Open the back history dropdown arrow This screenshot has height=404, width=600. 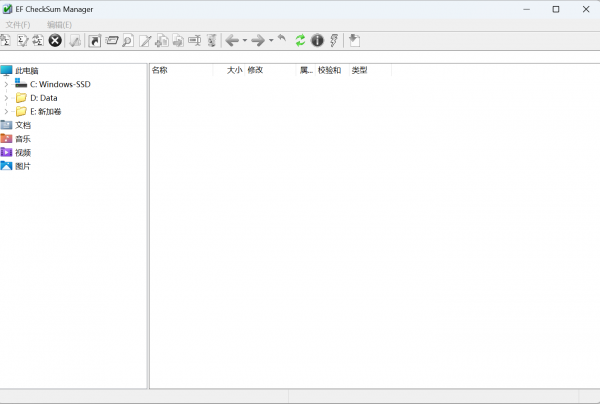[245, 40]
